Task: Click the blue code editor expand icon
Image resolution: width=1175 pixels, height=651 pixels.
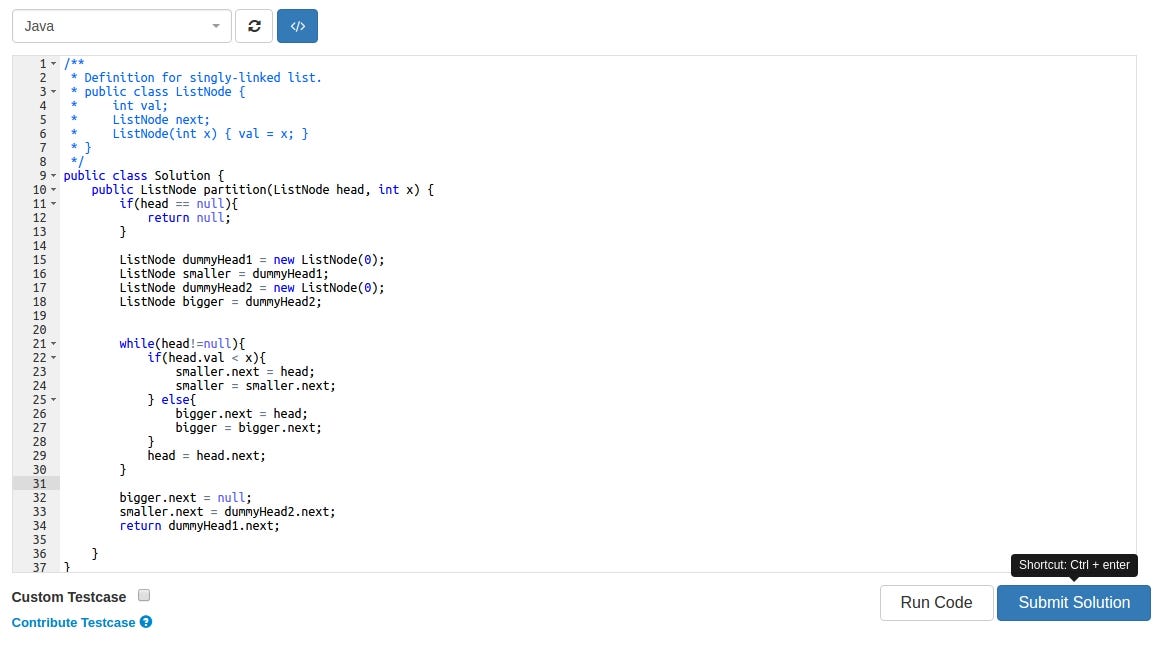Action: 297,26
